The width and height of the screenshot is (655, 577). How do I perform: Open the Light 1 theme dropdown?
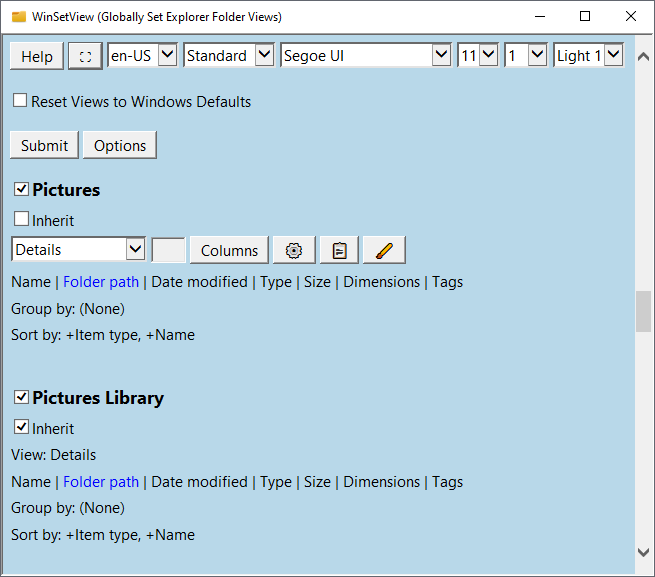[589, 55]
